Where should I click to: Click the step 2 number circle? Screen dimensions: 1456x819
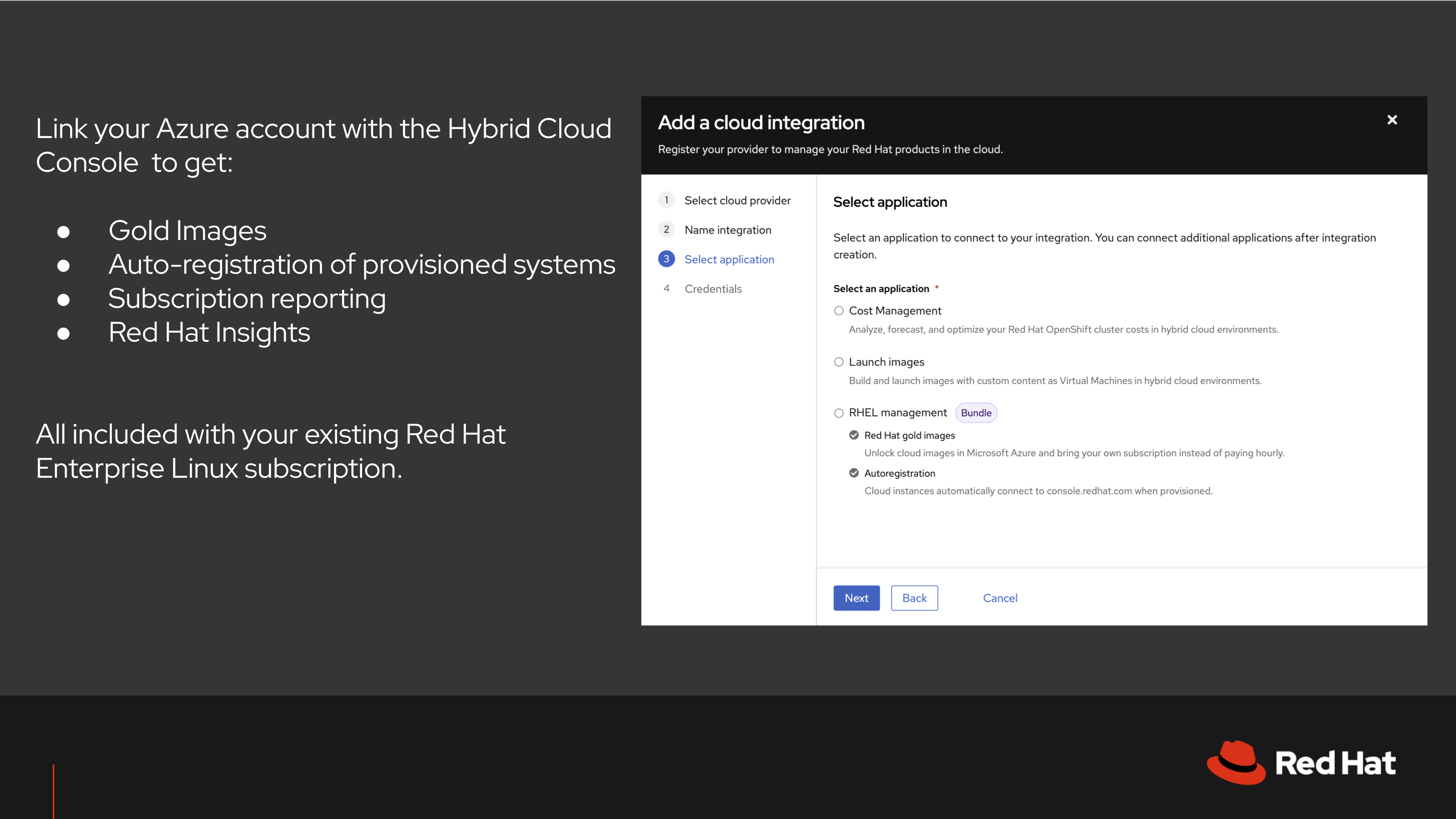point(667,229)
